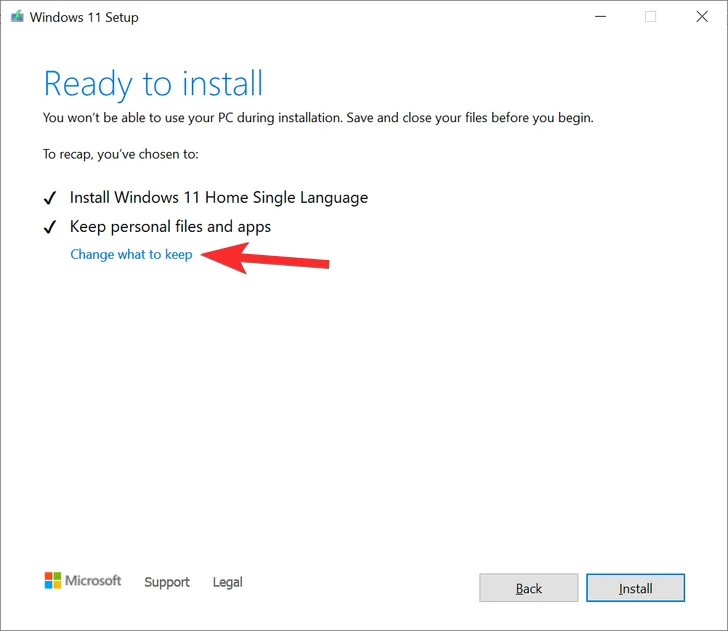This screenshot has width=728, height=631.
Task: Go Back to previous setup step
Action: coord(528,588)
